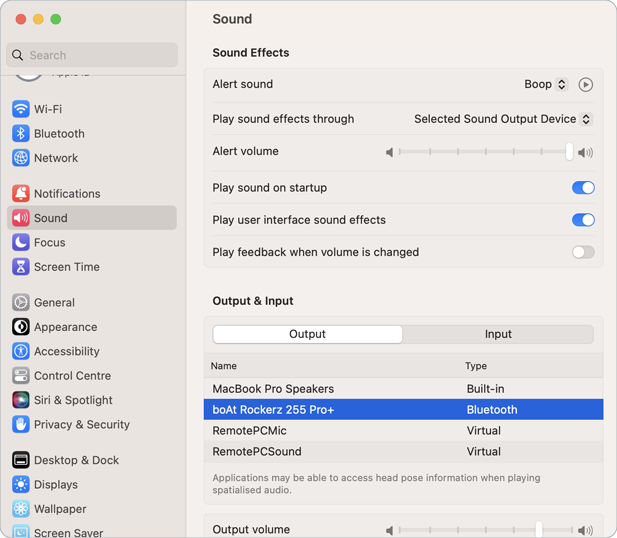The image size is (617, 538).
Task: Click the Search field in sidebar
Action: coord(92,55)
